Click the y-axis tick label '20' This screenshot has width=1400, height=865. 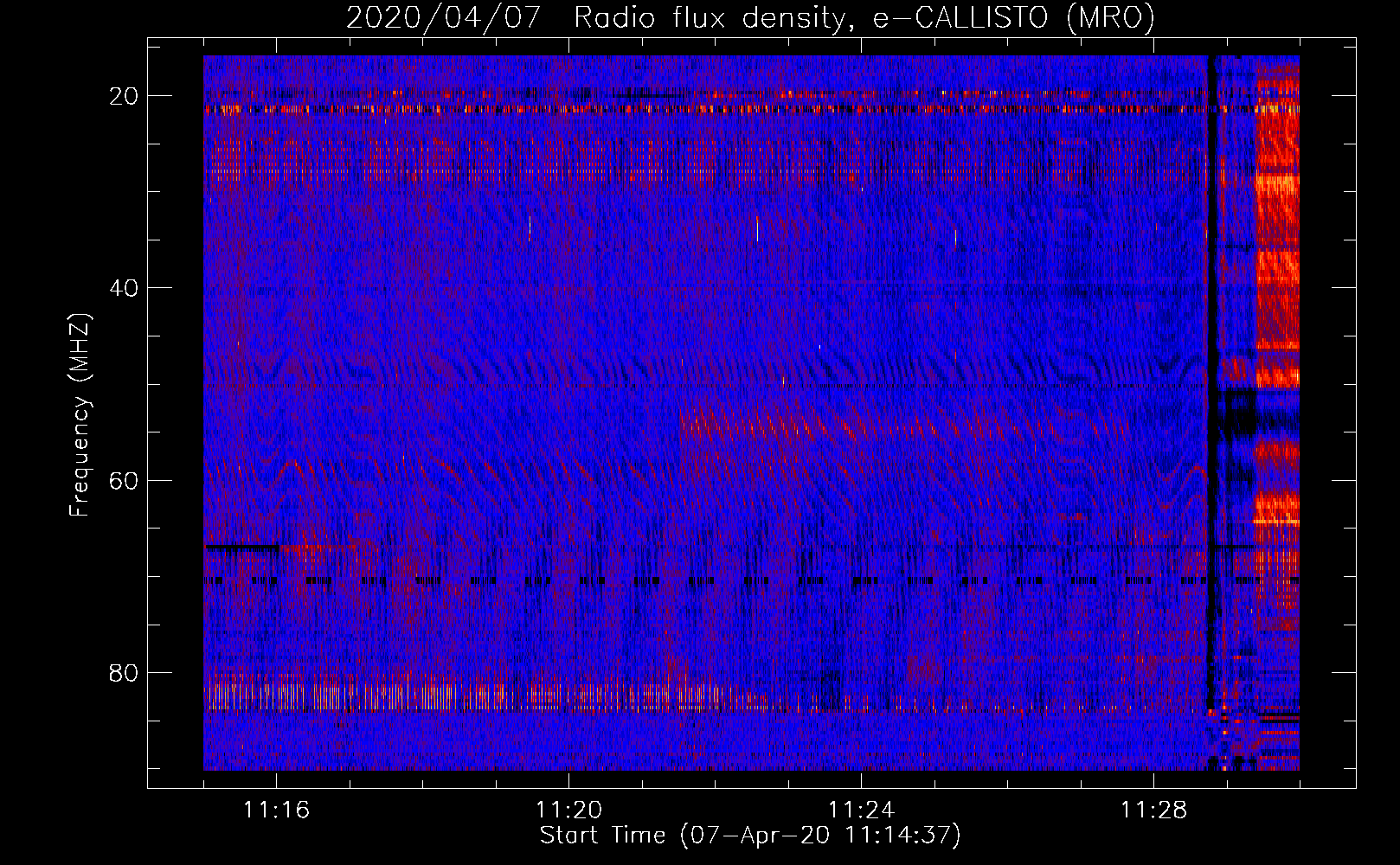pyautogui.click(x=125, y=95)
